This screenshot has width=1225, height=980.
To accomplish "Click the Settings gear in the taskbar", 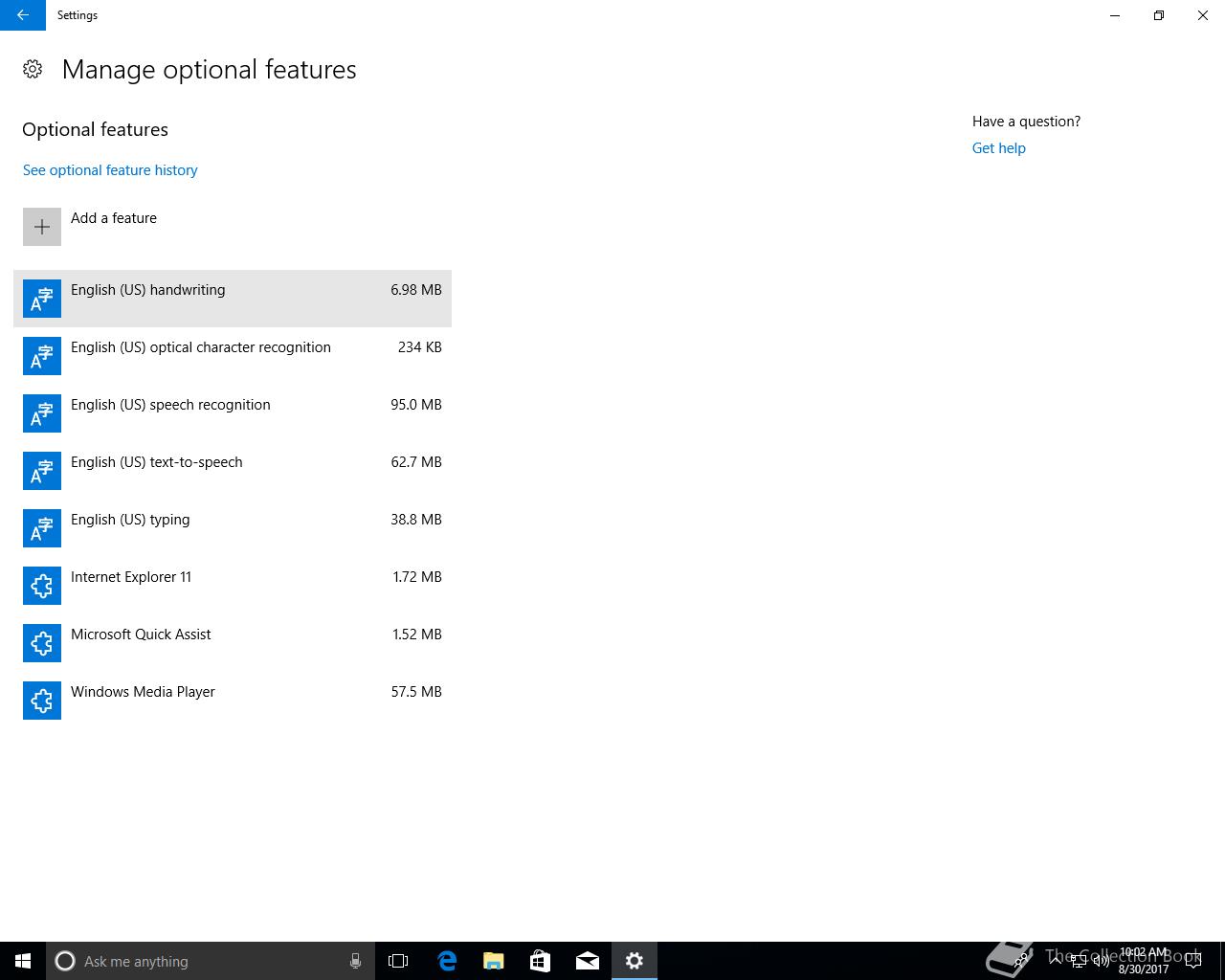I will click(x=634, y=961).
